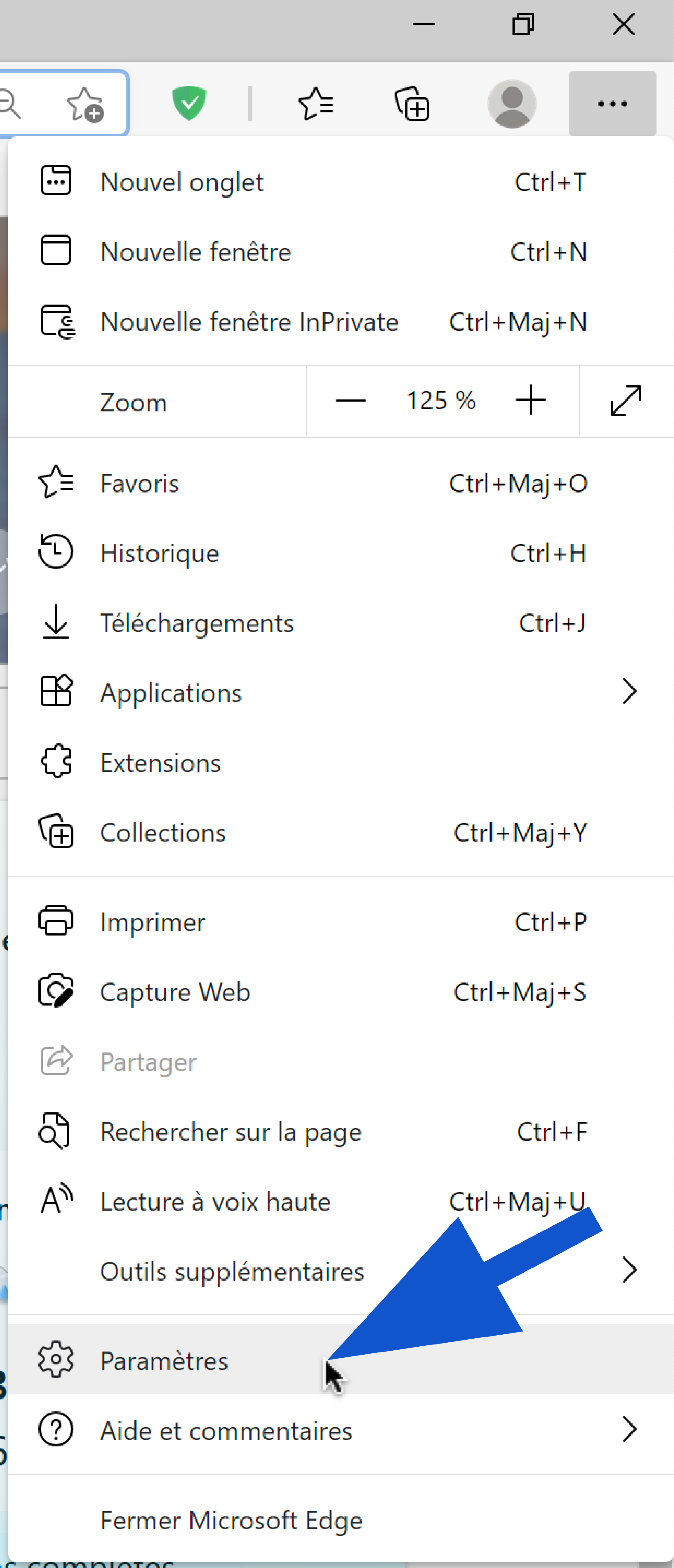Click the AdGuard green shield extension icon

point(189,103)
